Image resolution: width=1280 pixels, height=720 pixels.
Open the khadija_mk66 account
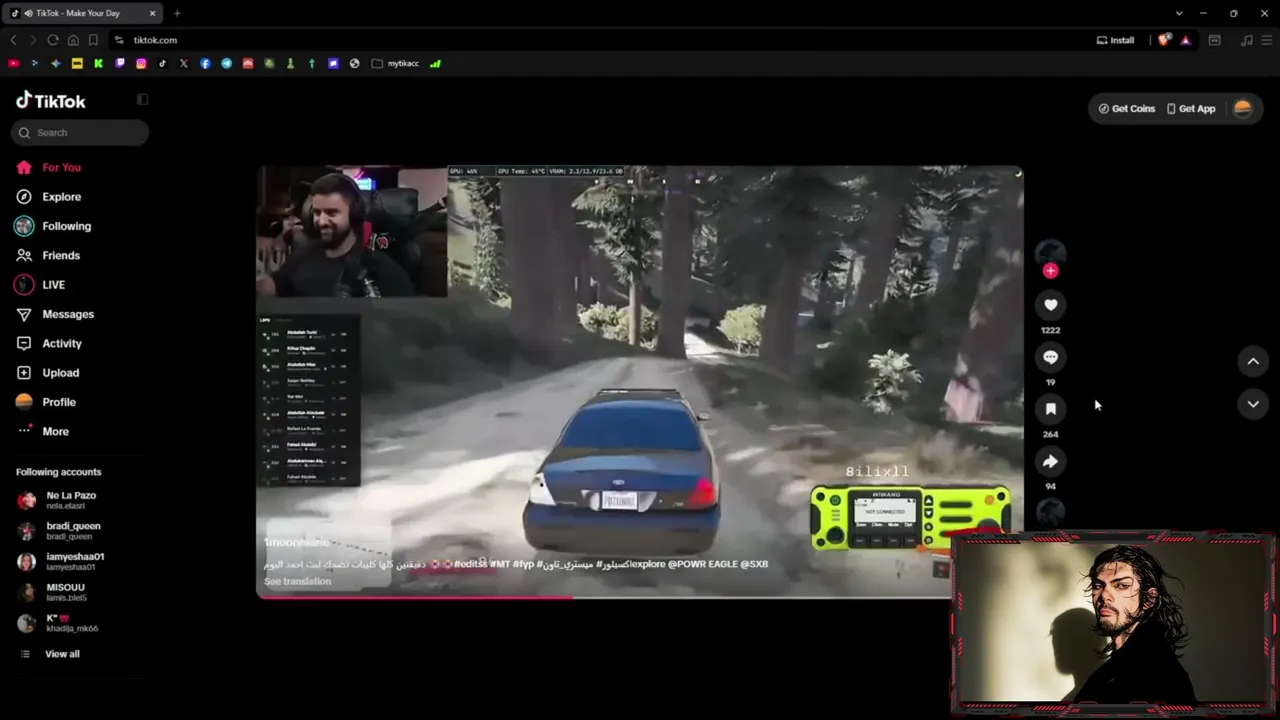70,623
